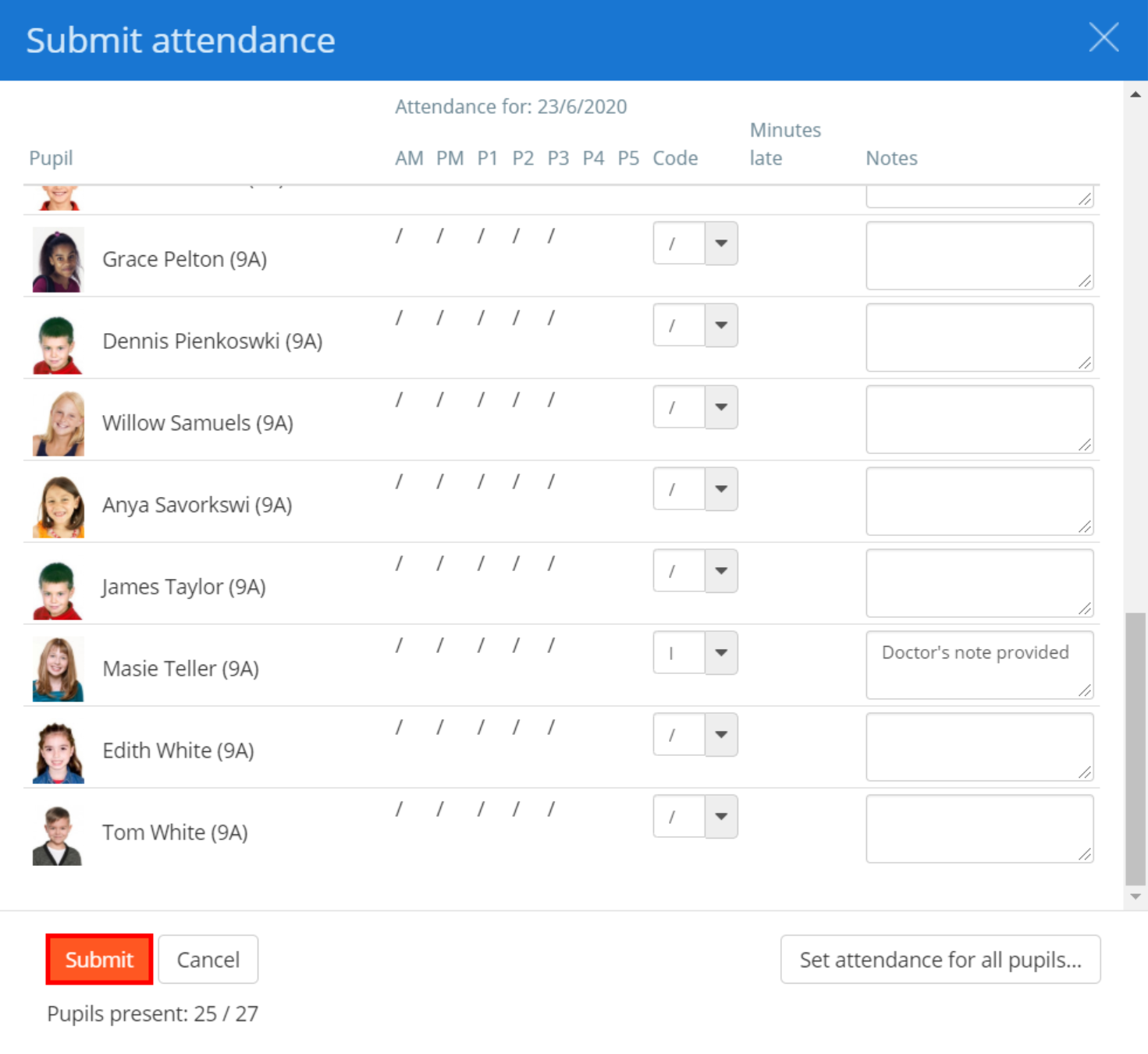This screenshot has height=1054, width=1148.
Task: Cancel the attendance submission
Action: pyautogui.click(x=208, y=959)
